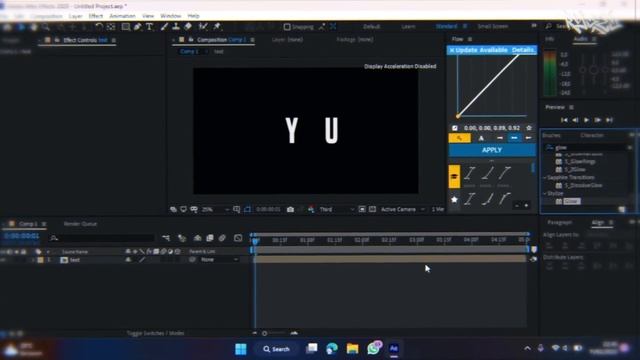Click the snapshot camera icon
Screen dimensions: 640x360
[290, 209]
